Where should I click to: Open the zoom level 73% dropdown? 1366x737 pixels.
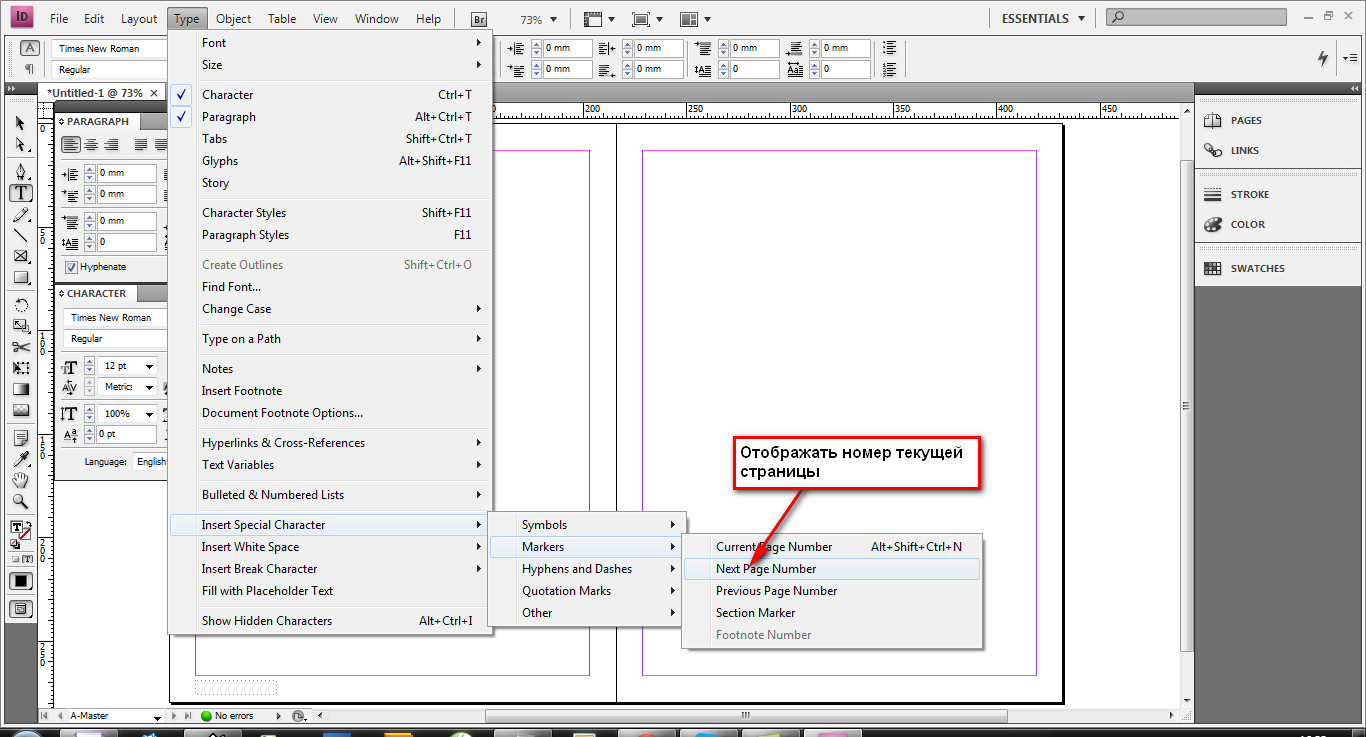point(553,19)
